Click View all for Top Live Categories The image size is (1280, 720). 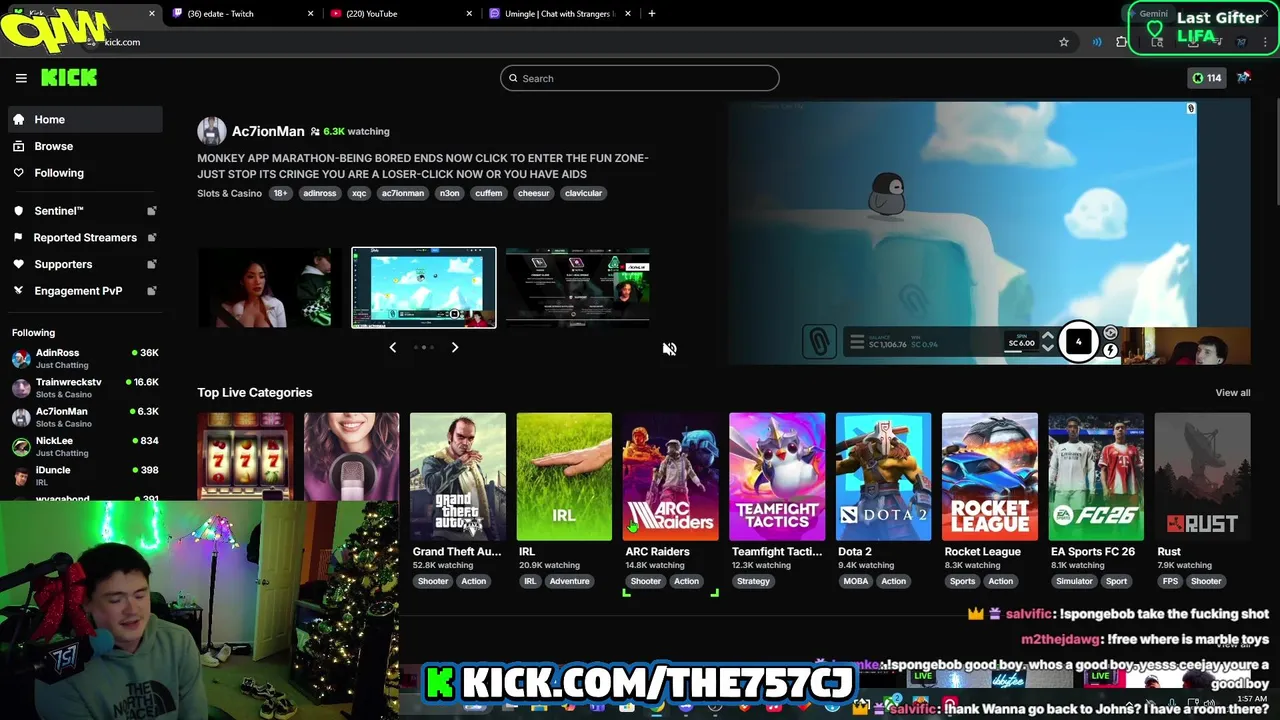tap(1232, 393)
